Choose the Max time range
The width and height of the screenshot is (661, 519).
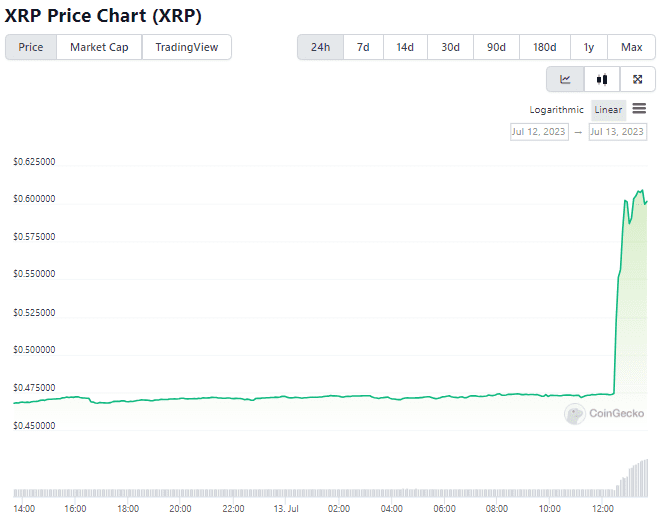pyautogui.click(x=631, y=47)
